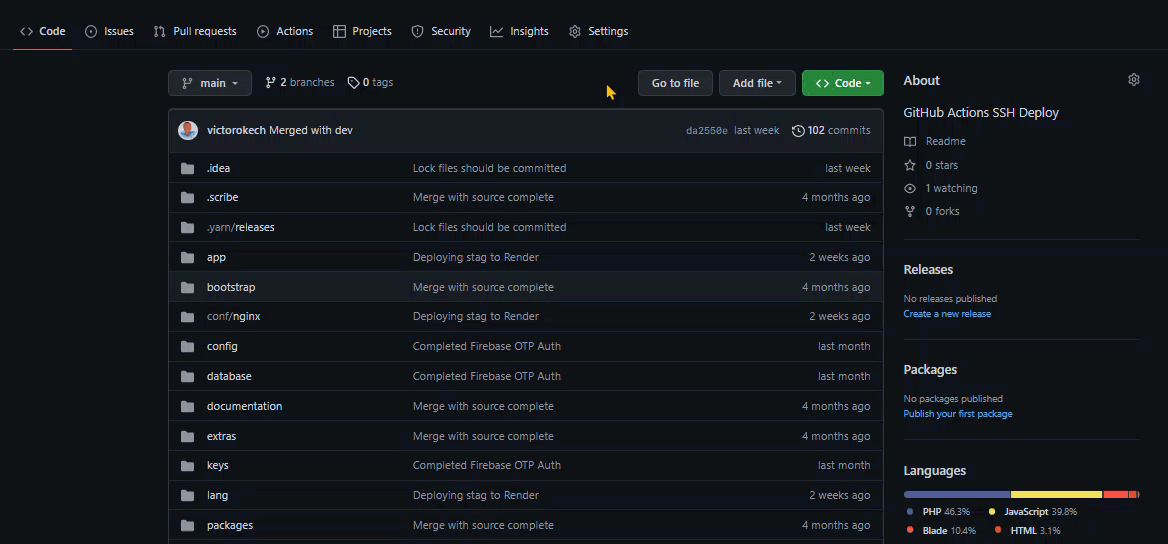Open the packages folder
The width and height of the screenshot is (1168, 544).
[x=230, y=525]
